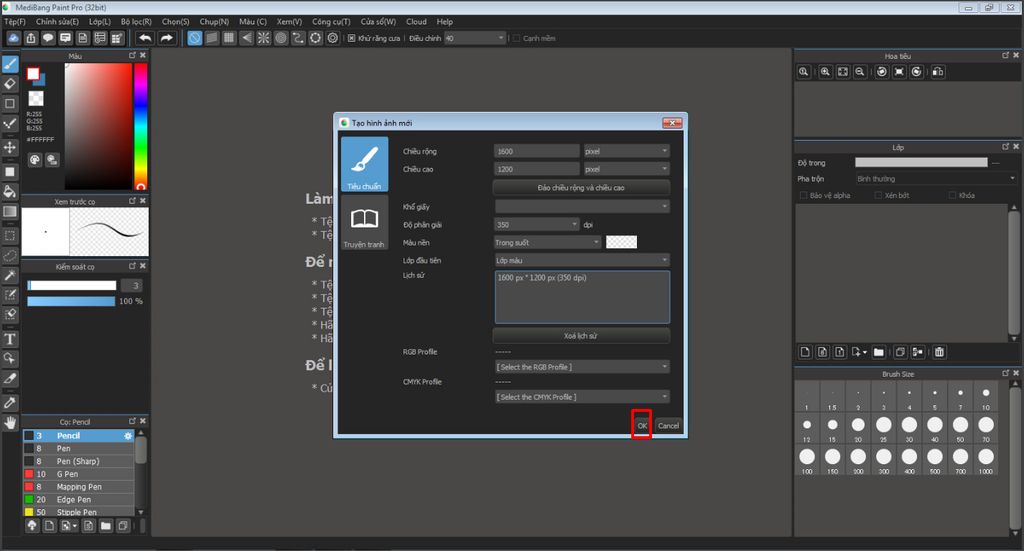Click the Undo arrow in top toolbar
The height and width of the screenshot is (551, 1024).
[145, 38]
